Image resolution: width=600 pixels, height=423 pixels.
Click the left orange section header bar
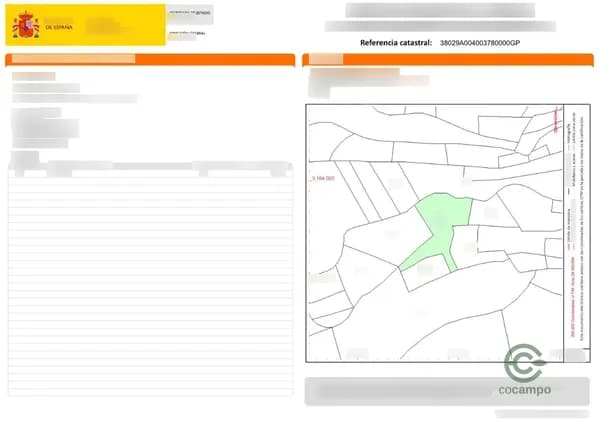[x=150, y=60]
